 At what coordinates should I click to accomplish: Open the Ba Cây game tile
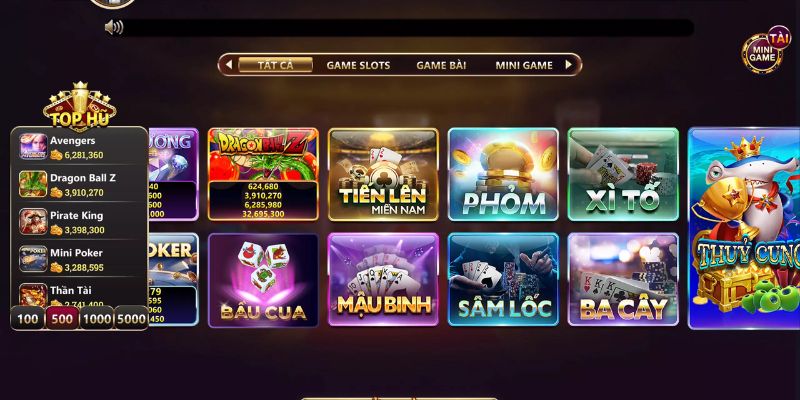623,280
